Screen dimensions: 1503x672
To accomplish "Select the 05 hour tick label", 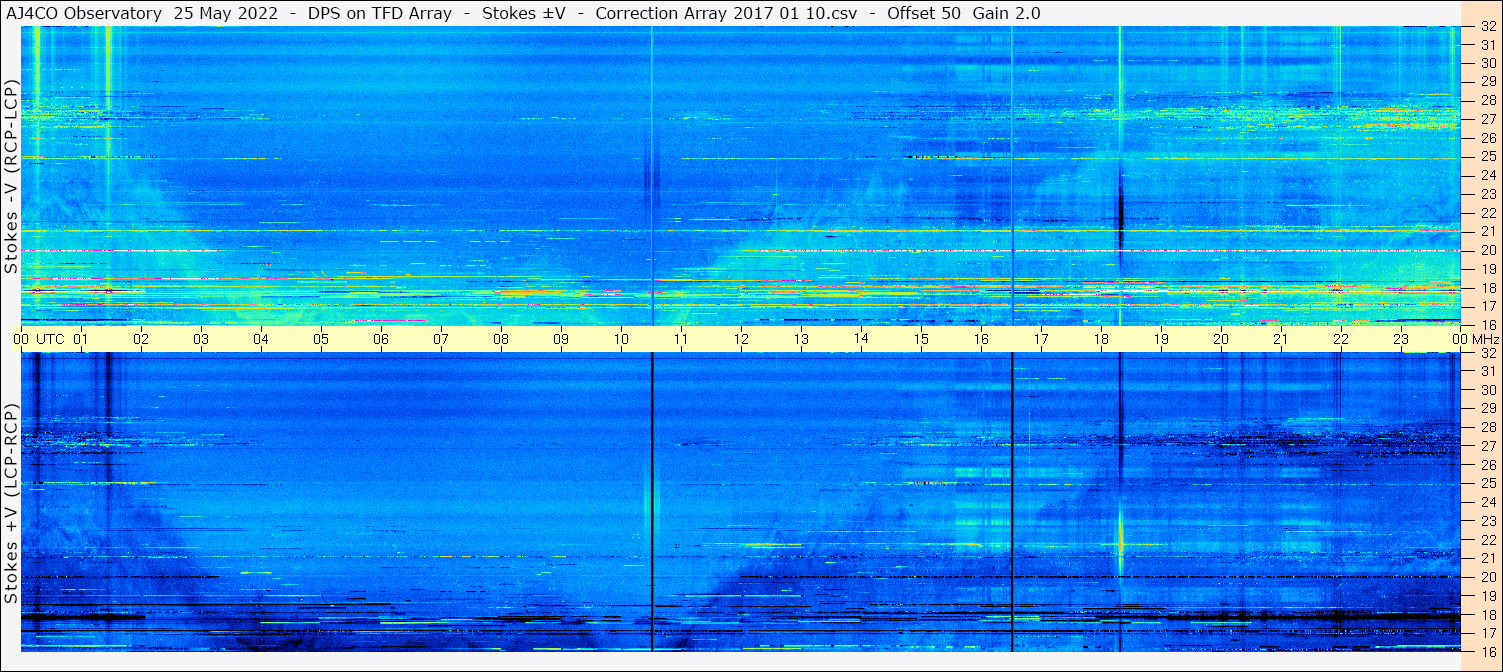I will [321, 339].
